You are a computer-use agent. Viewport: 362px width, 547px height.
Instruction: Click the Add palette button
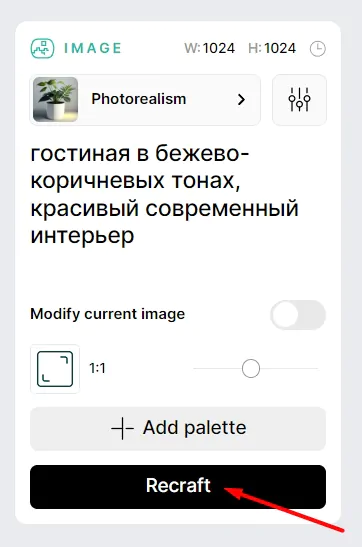coord(178,428)
